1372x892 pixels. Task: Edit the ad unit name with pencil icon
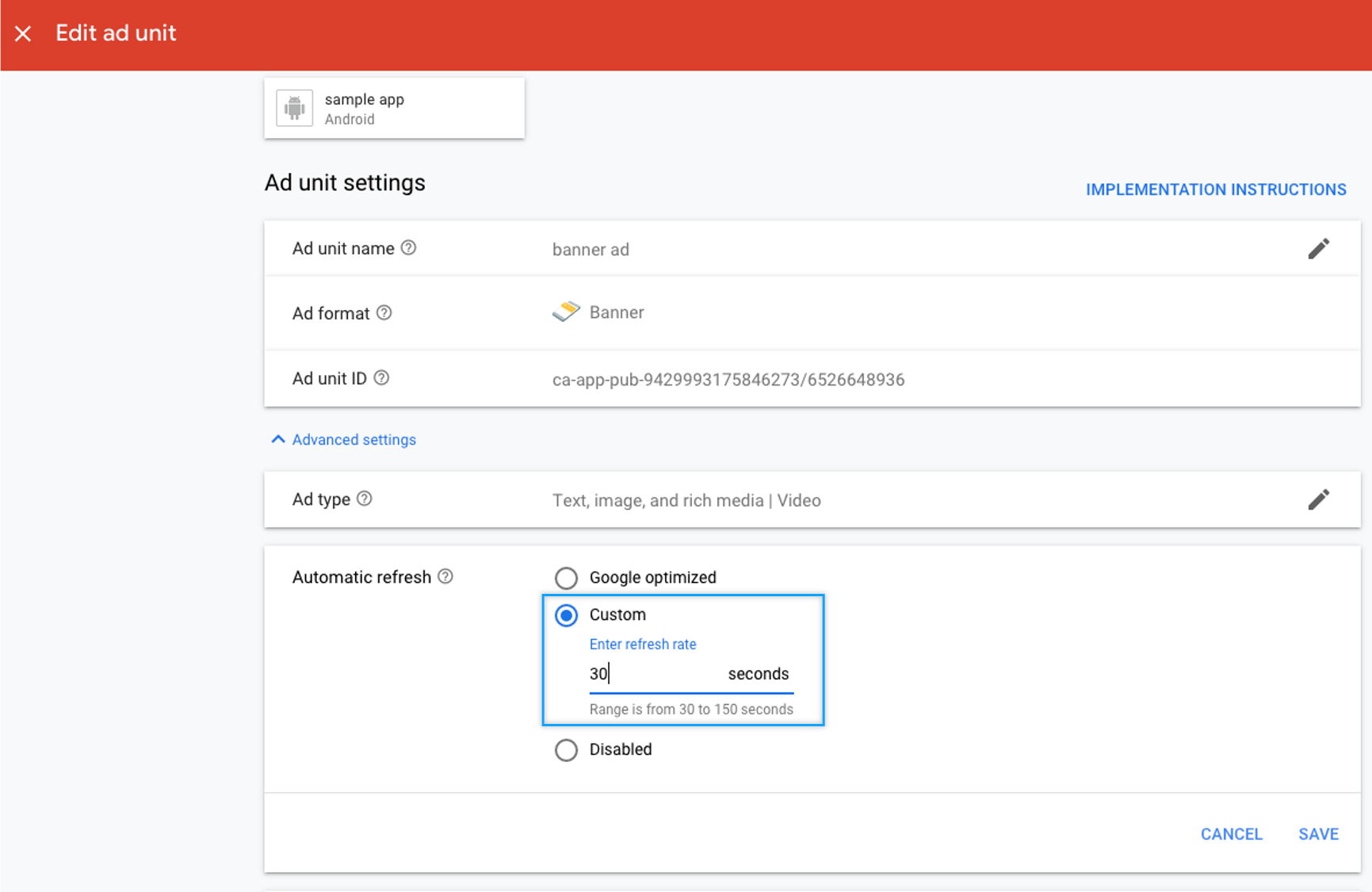[x=1318, y=249]
